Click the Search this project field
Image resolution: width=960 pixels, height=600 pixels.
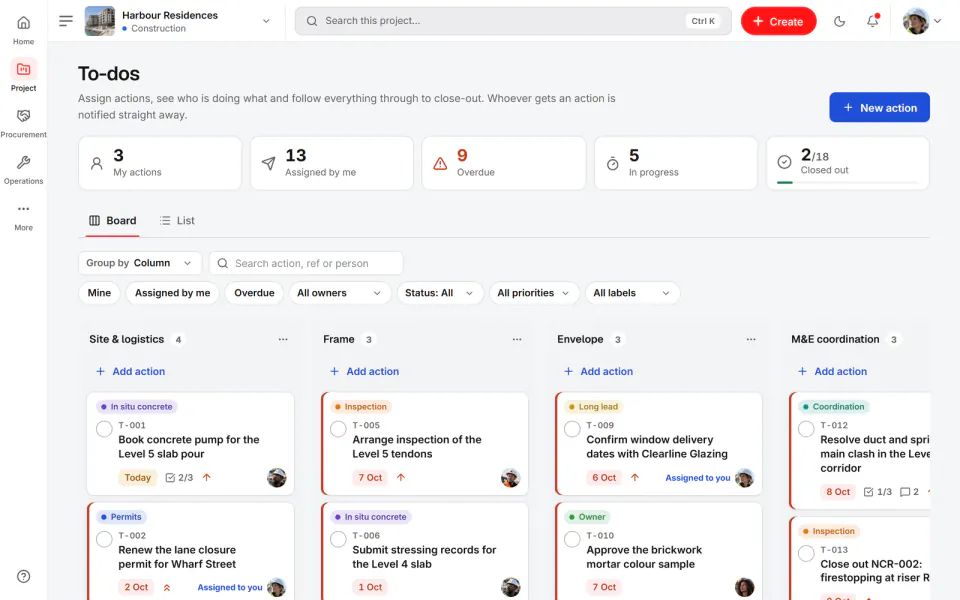click(x=513, y=21)
